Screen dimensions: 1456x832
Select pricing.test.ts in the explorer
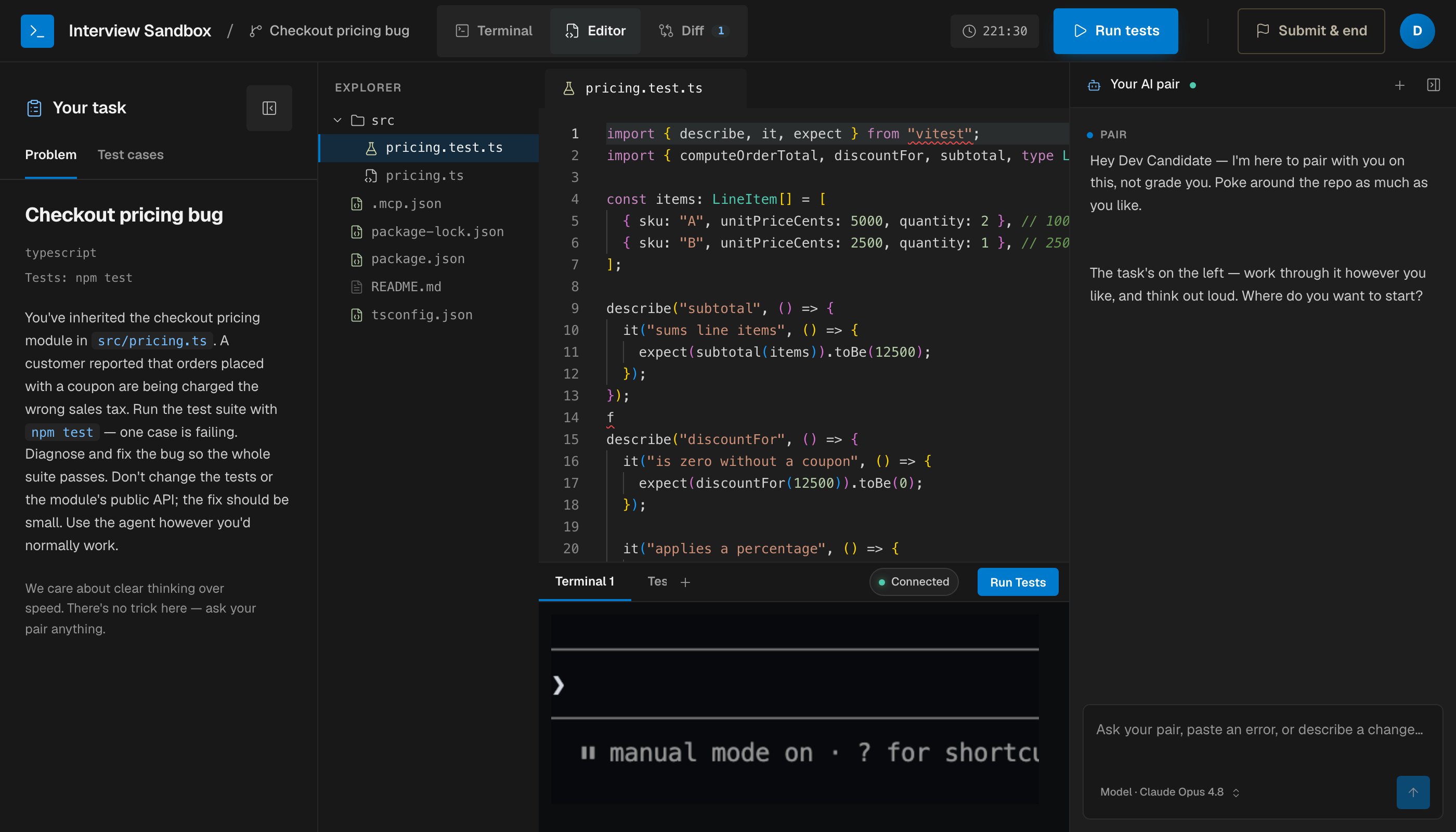coord(428,148)
